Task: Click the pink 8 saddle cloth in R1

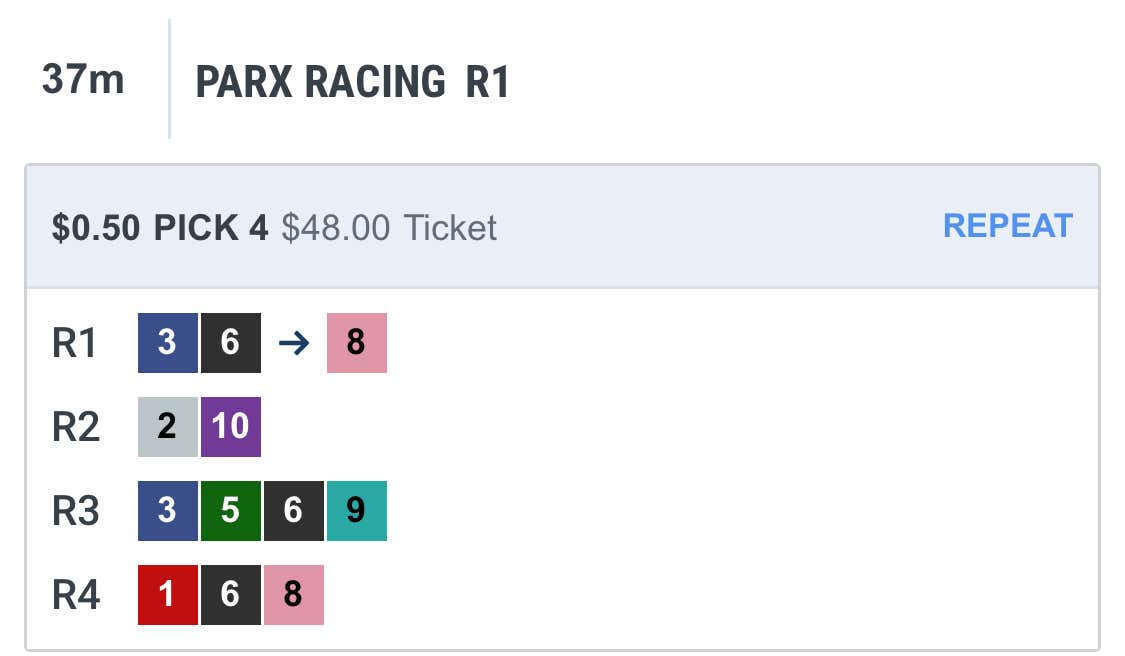Action: click(x=356, y=342)
